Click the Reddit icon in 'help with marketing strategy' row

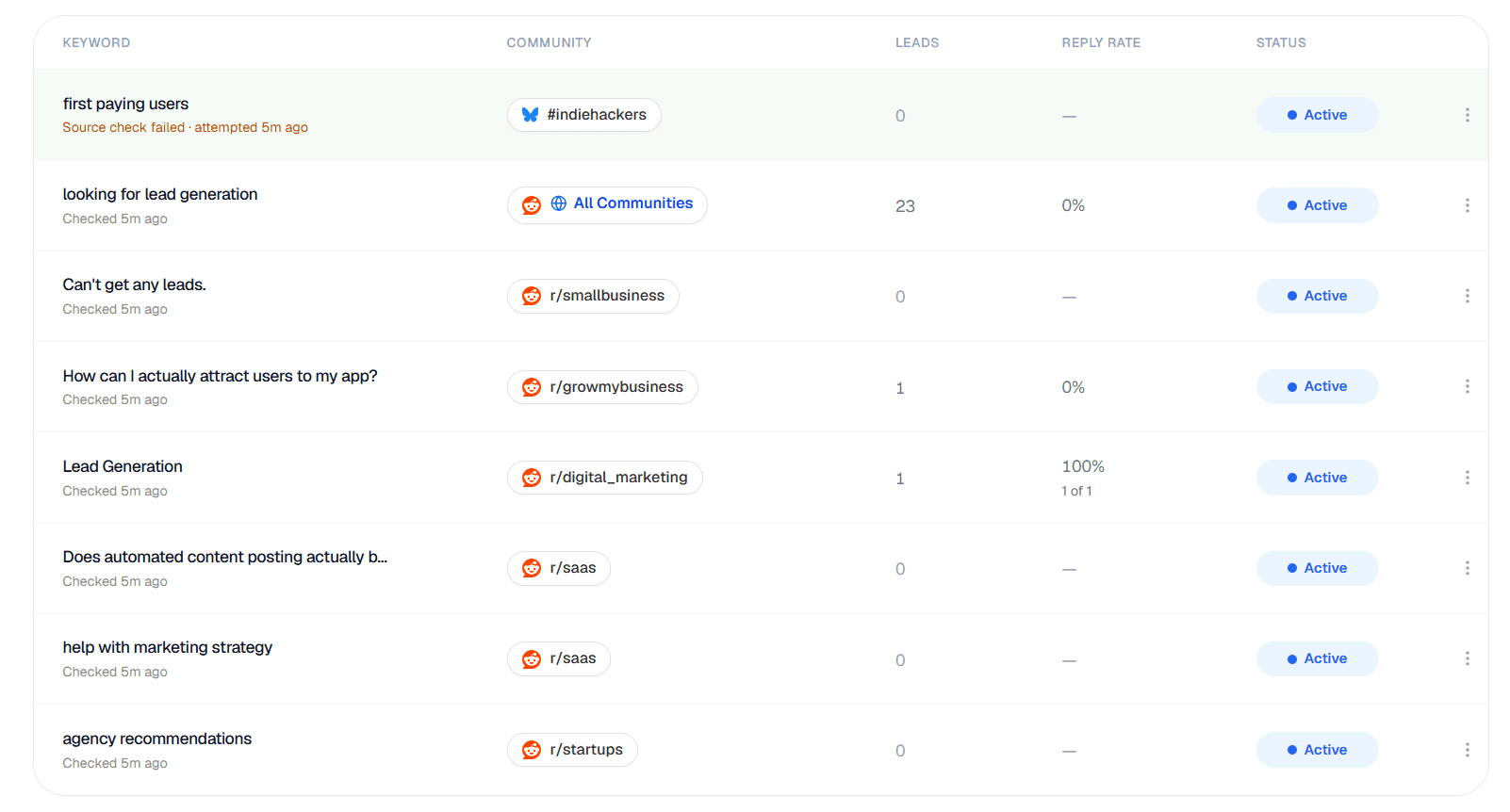(532, 658)
